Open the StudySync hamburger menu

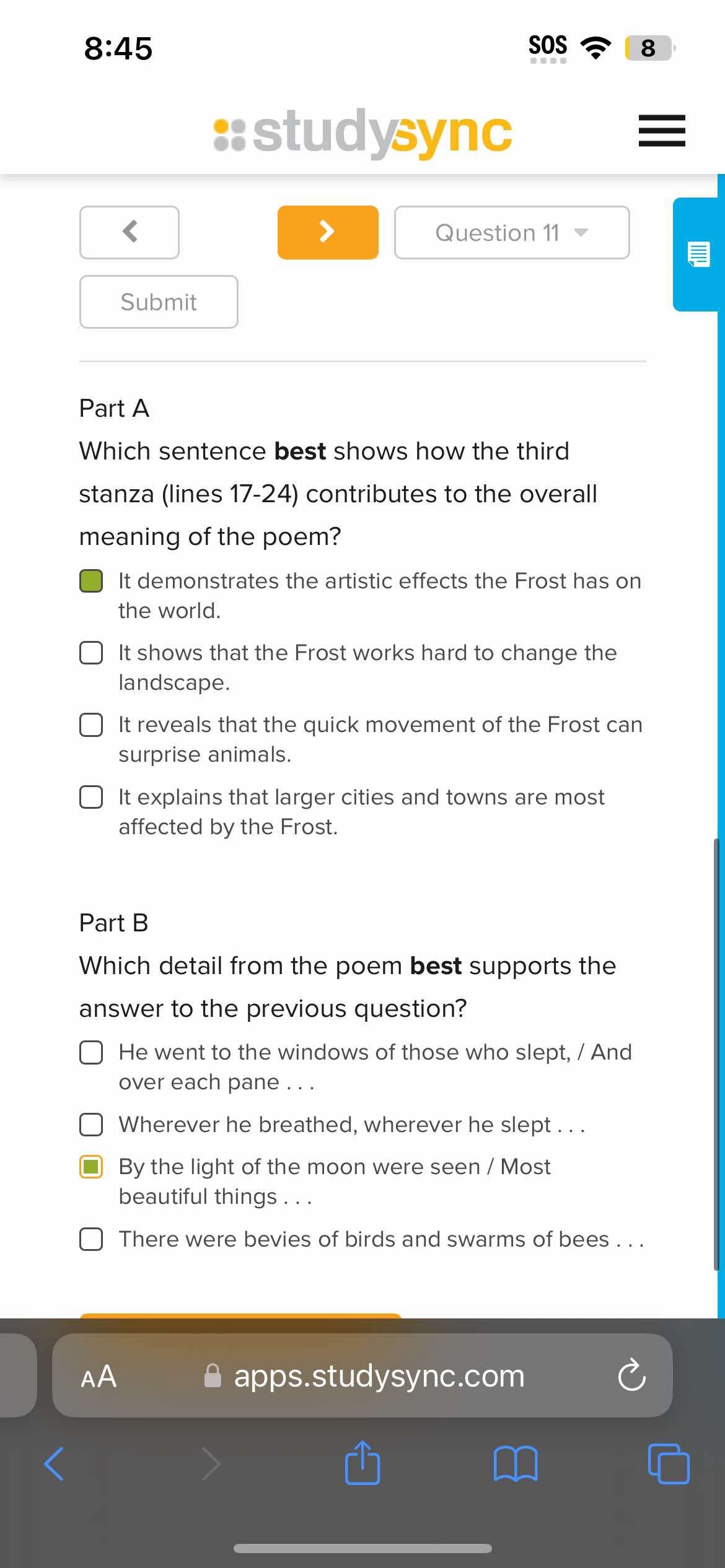click(x=662, y=131)
